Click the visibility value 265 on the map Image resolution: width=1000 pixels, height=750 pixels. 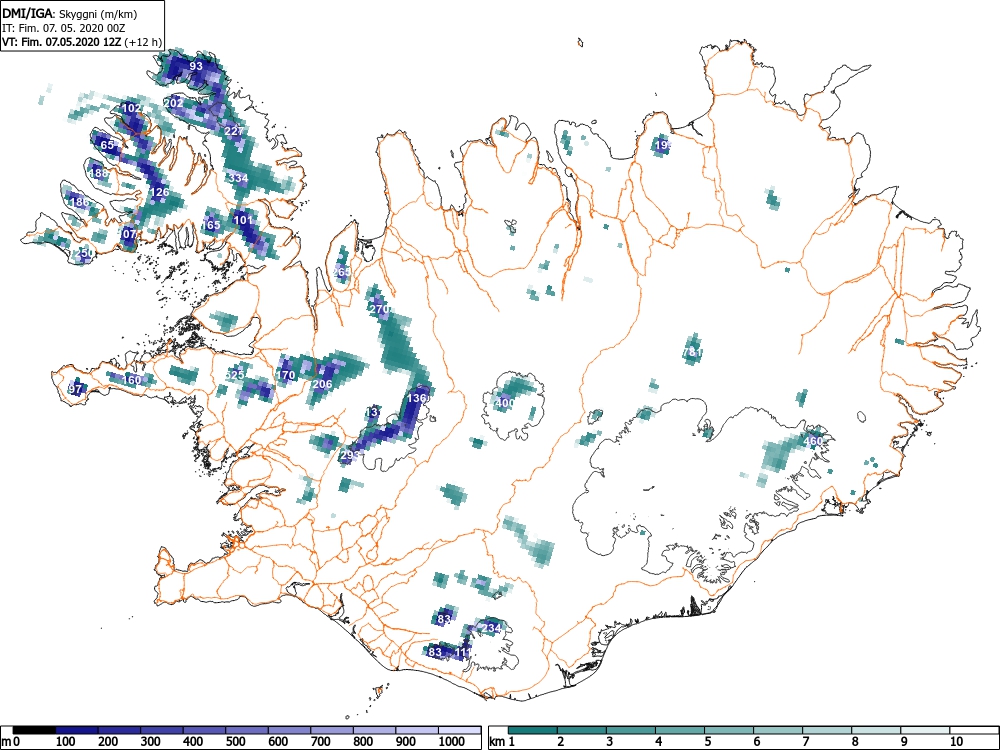[x=342, y=272]
